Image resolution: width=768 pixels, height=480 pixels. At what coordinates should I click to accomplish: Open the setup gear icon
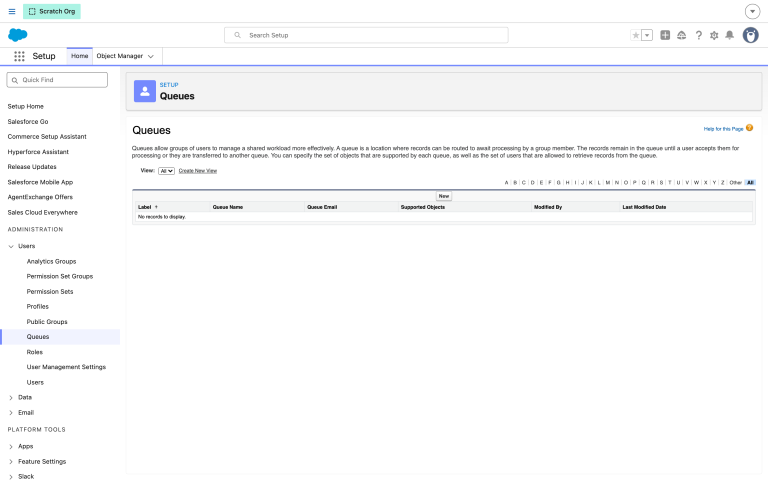point(714,35)
